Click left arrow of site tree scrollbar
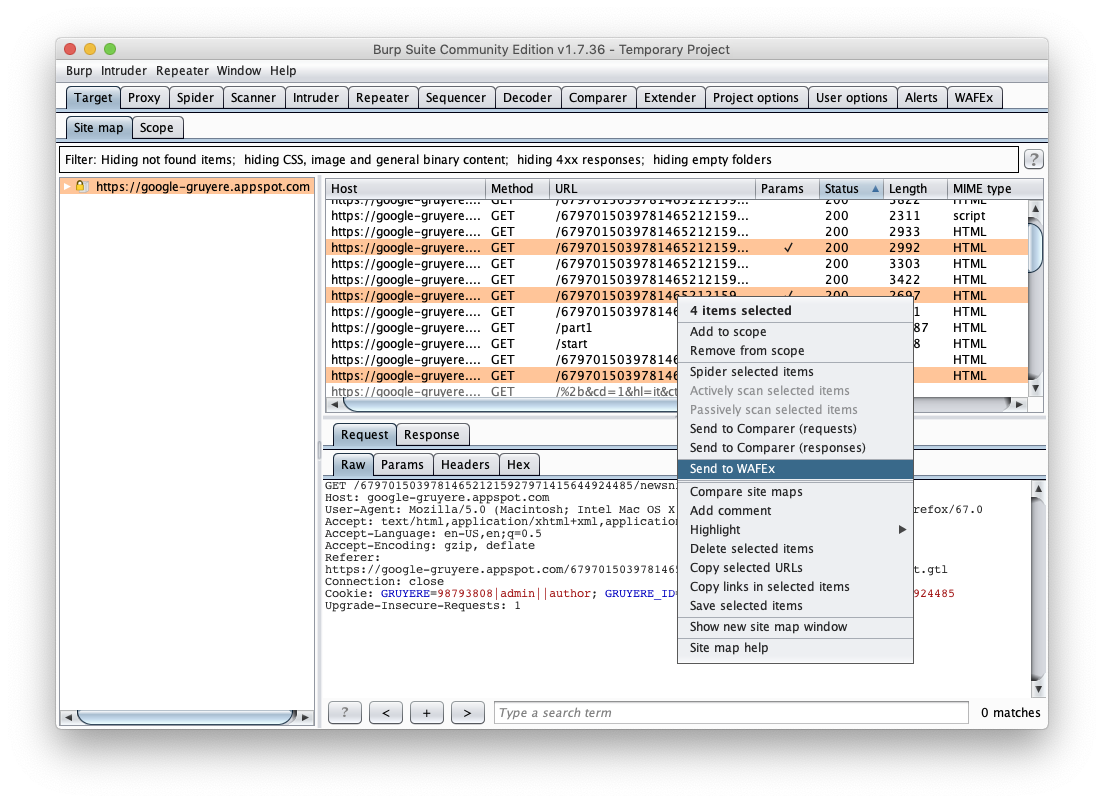This screenshot has height=803, width=1104. point(68,717)
